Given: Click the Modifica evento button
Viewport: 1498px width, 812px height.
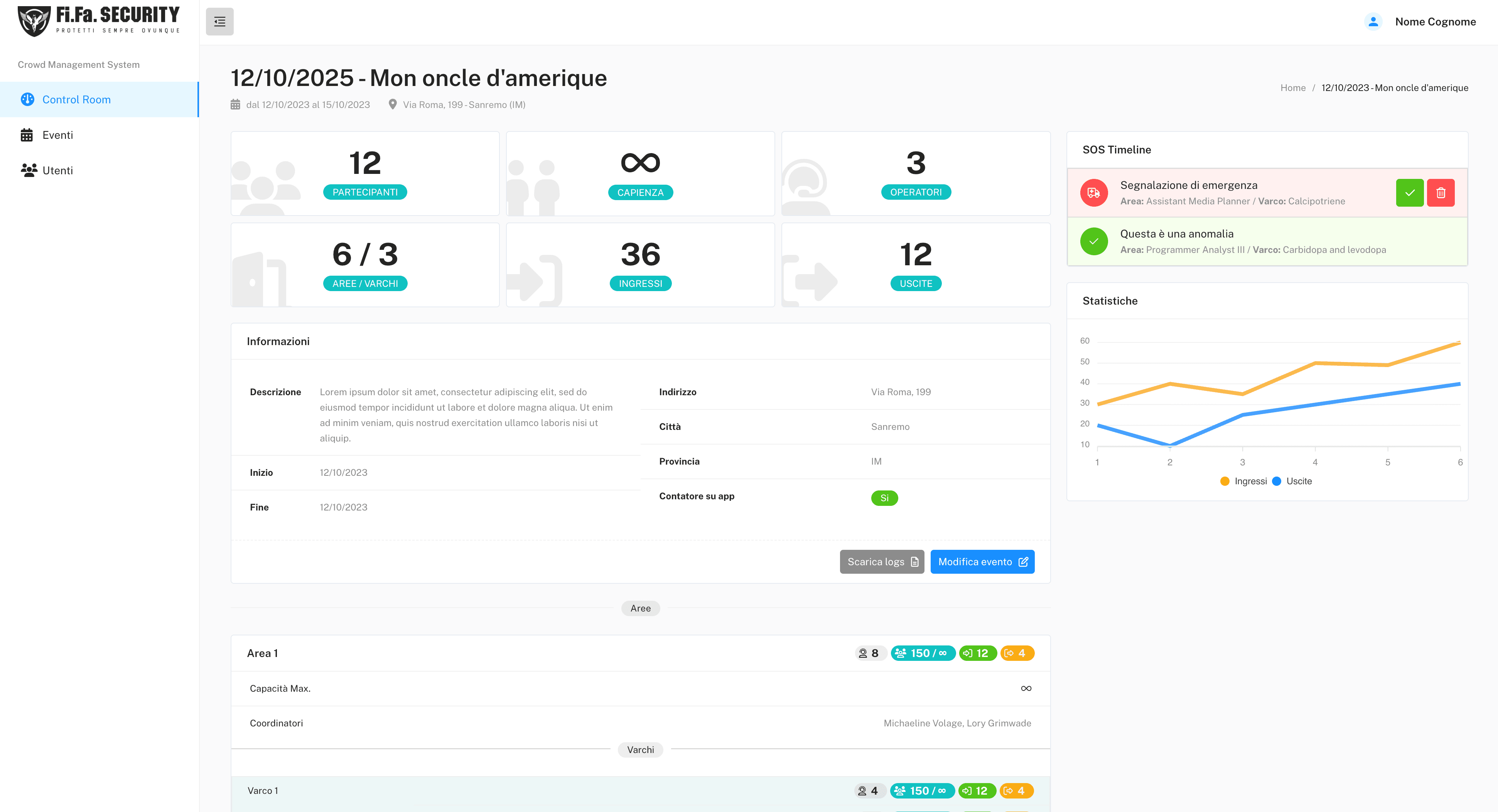Looking at the screenshot, I should coord(982,561).
